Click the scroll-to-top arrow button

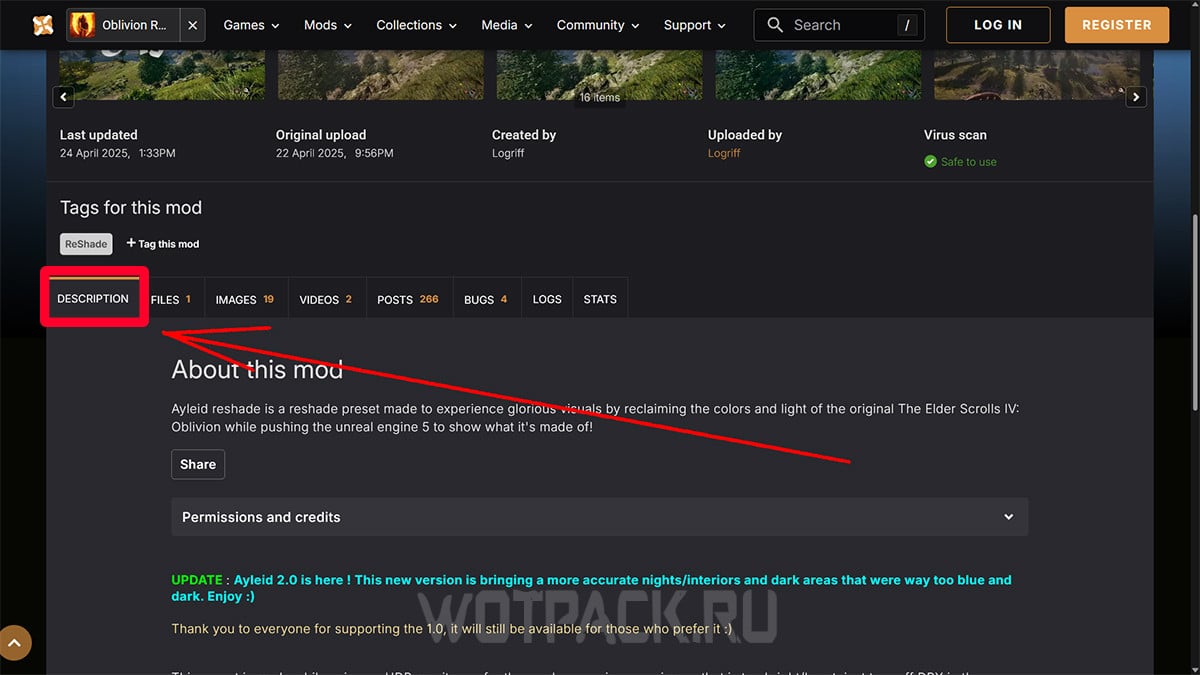(16, 643)
